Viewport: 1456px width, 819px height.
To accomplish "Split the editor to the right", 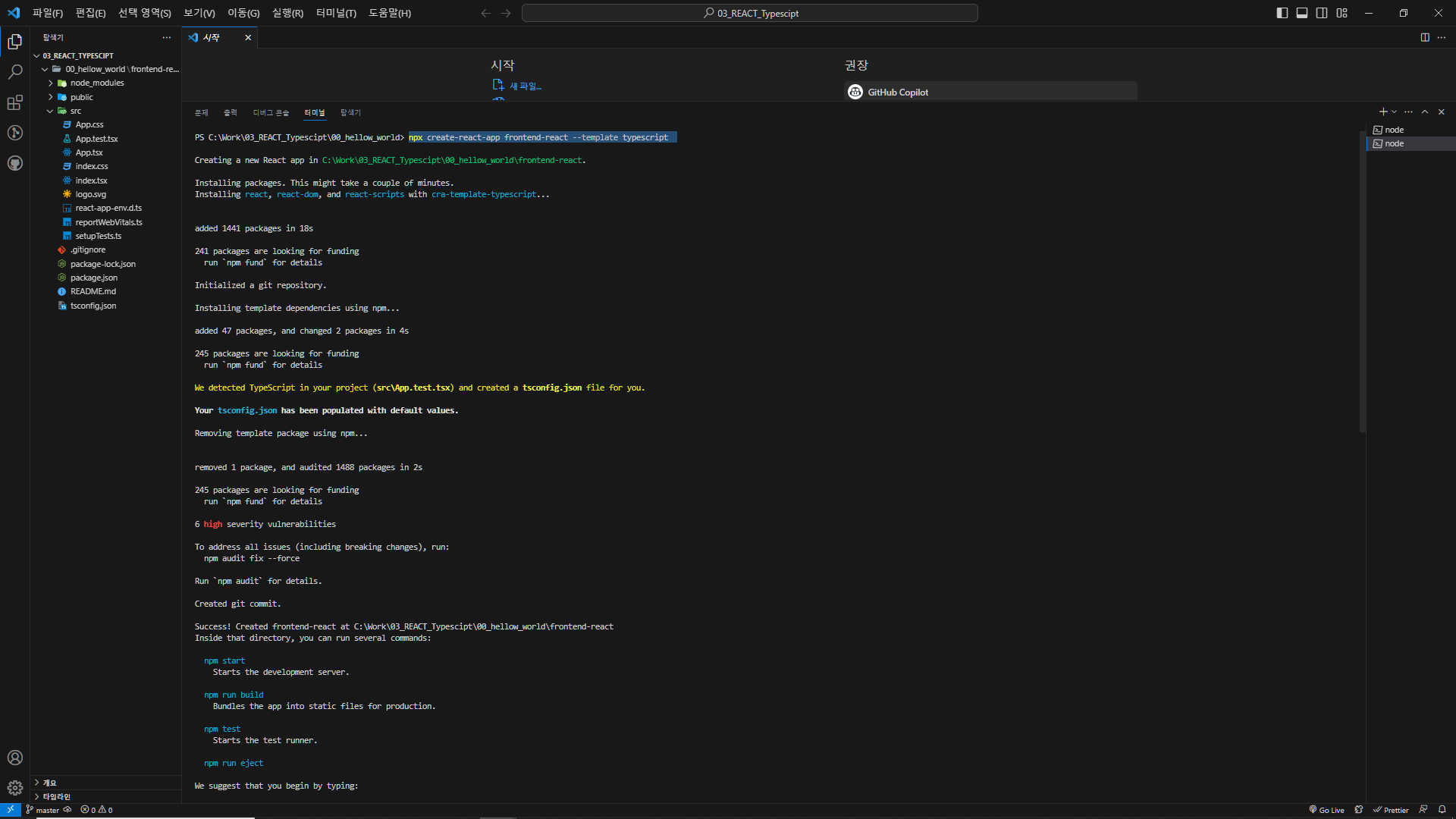I will [1425, 37].
